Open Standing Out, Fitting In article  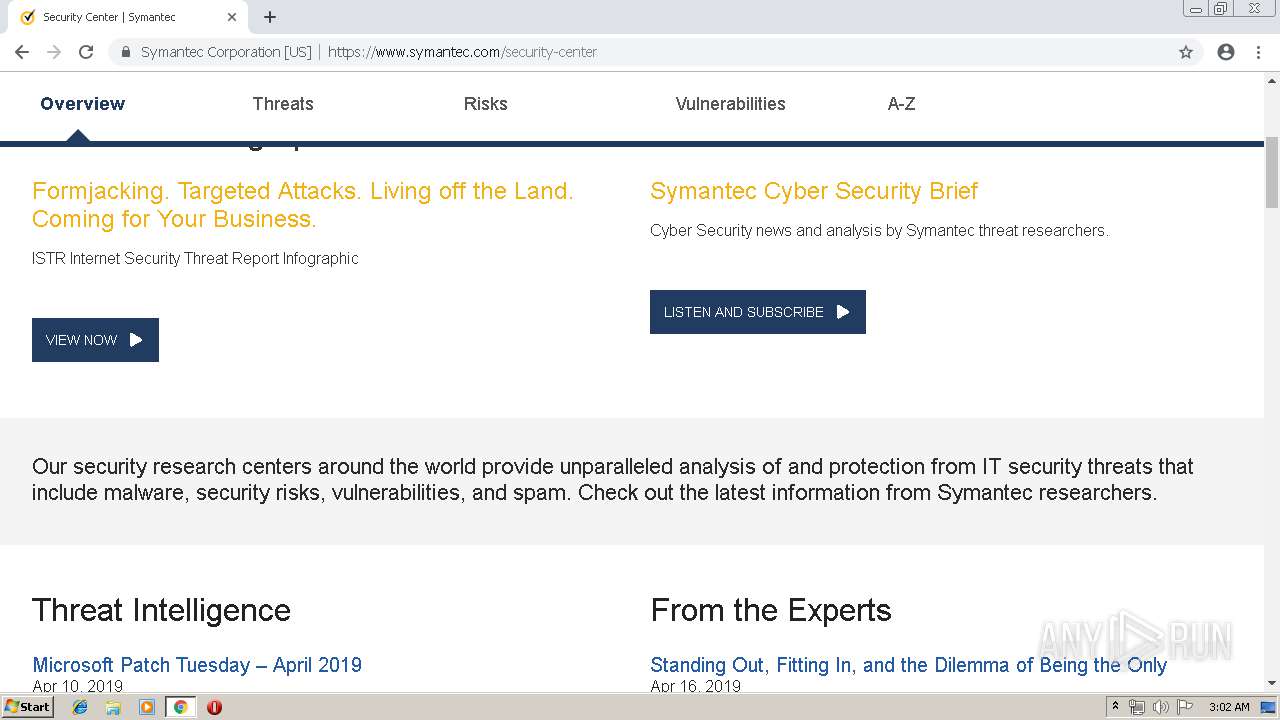(909, 665)
